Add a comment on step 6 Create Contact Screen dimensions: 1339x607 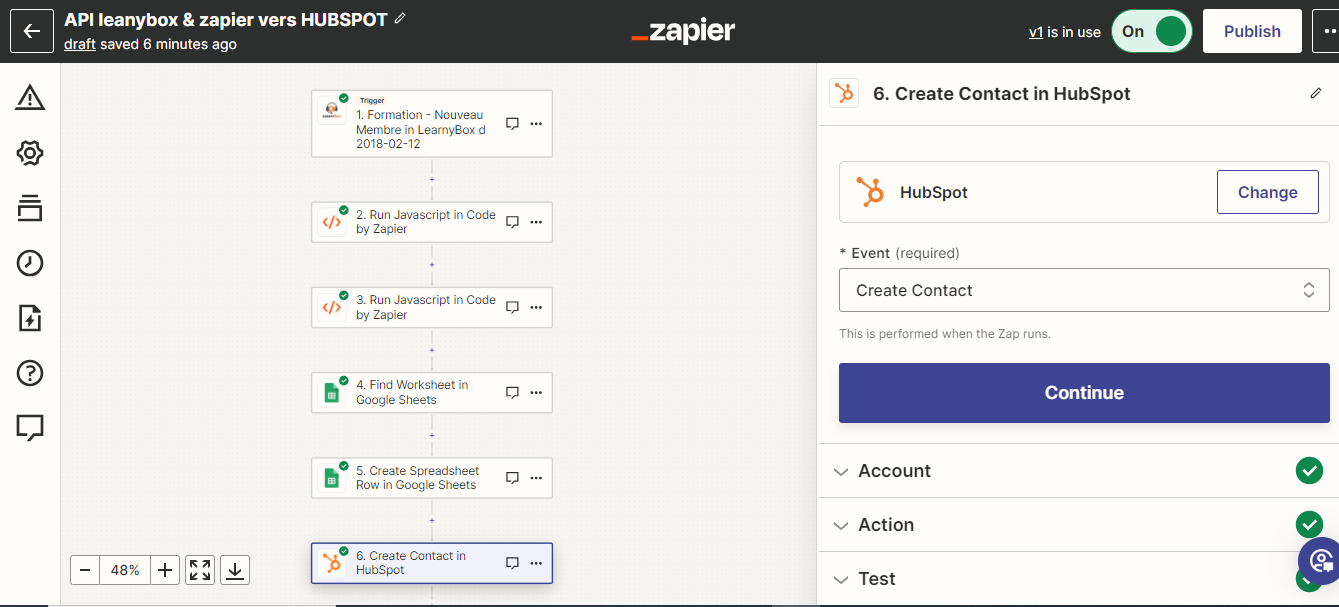click(x=512, y=563)
